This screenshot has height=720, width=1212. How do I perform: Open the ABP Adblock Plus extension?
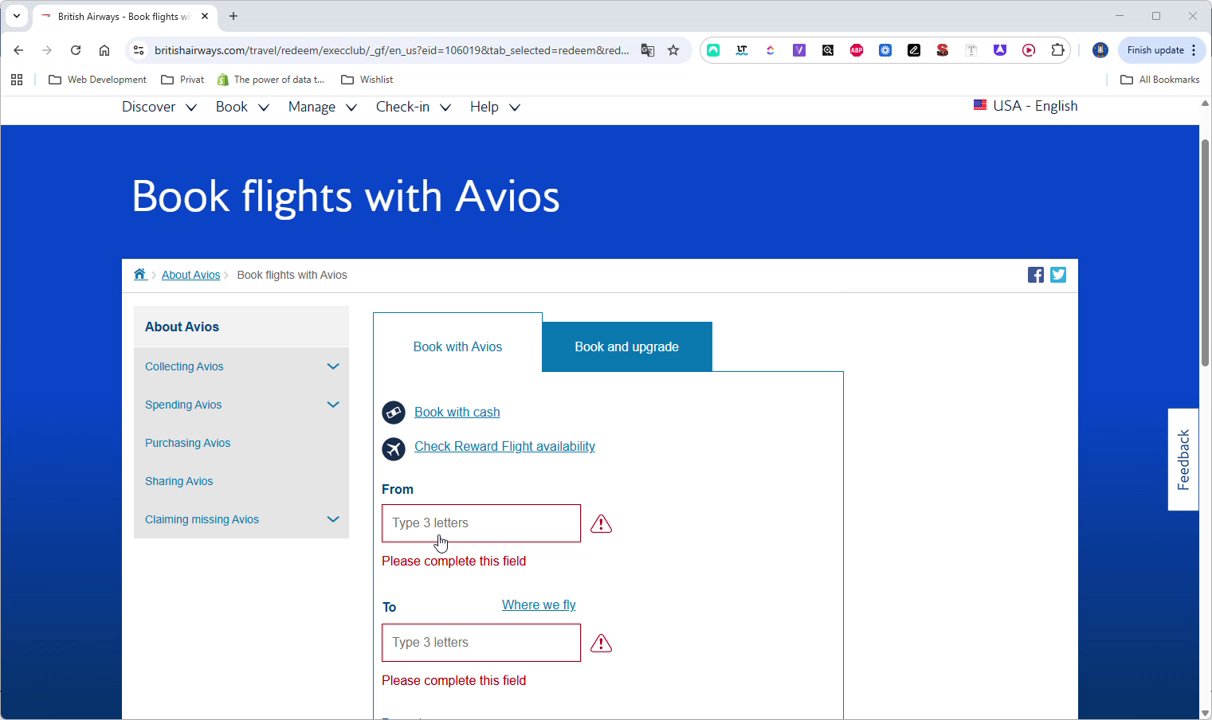856,50
